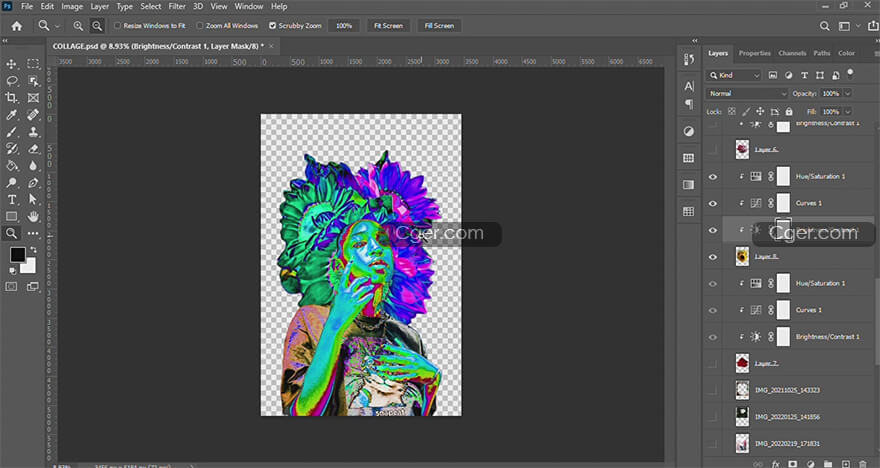
Task: Click the Add layer style fx icon
Action: [x=776, y=464]
